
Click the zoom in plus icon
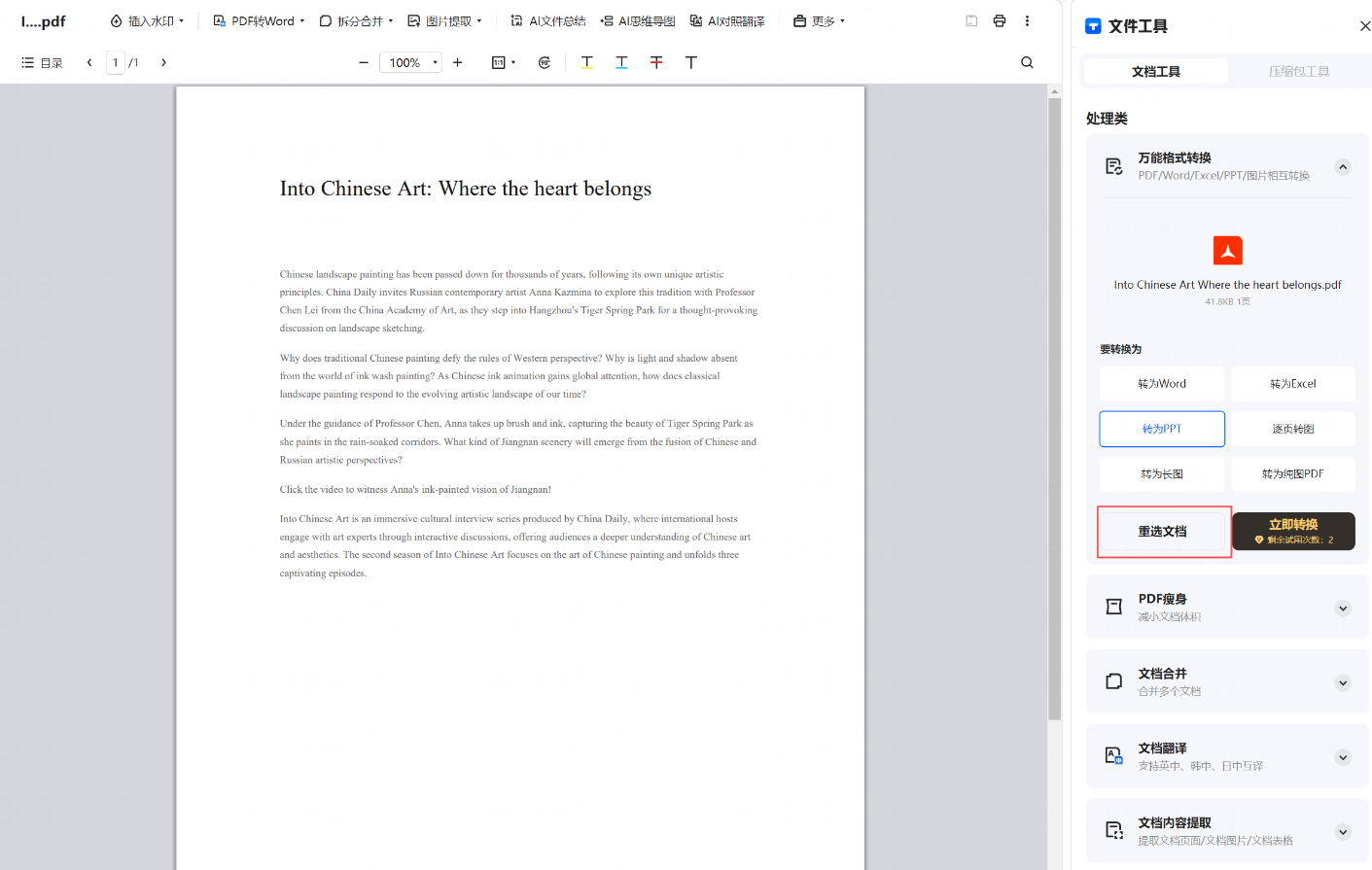pyautogui.click(x=457, y=62)
